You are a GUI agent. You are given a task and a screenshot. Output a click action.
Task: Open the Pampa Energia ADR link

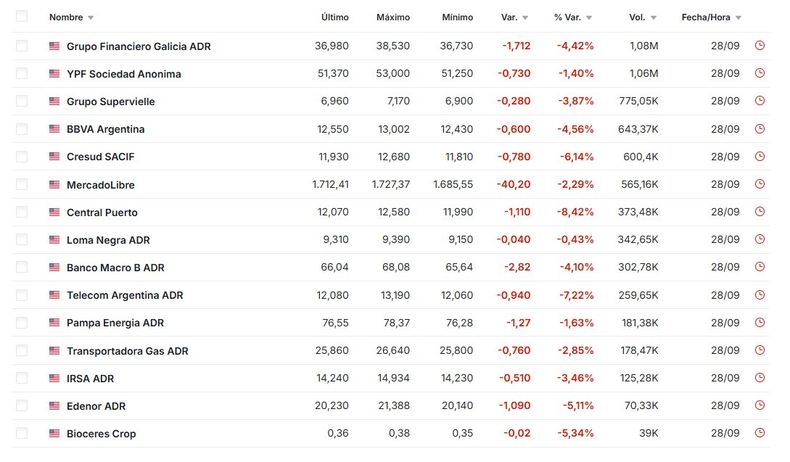coord(115,323)
